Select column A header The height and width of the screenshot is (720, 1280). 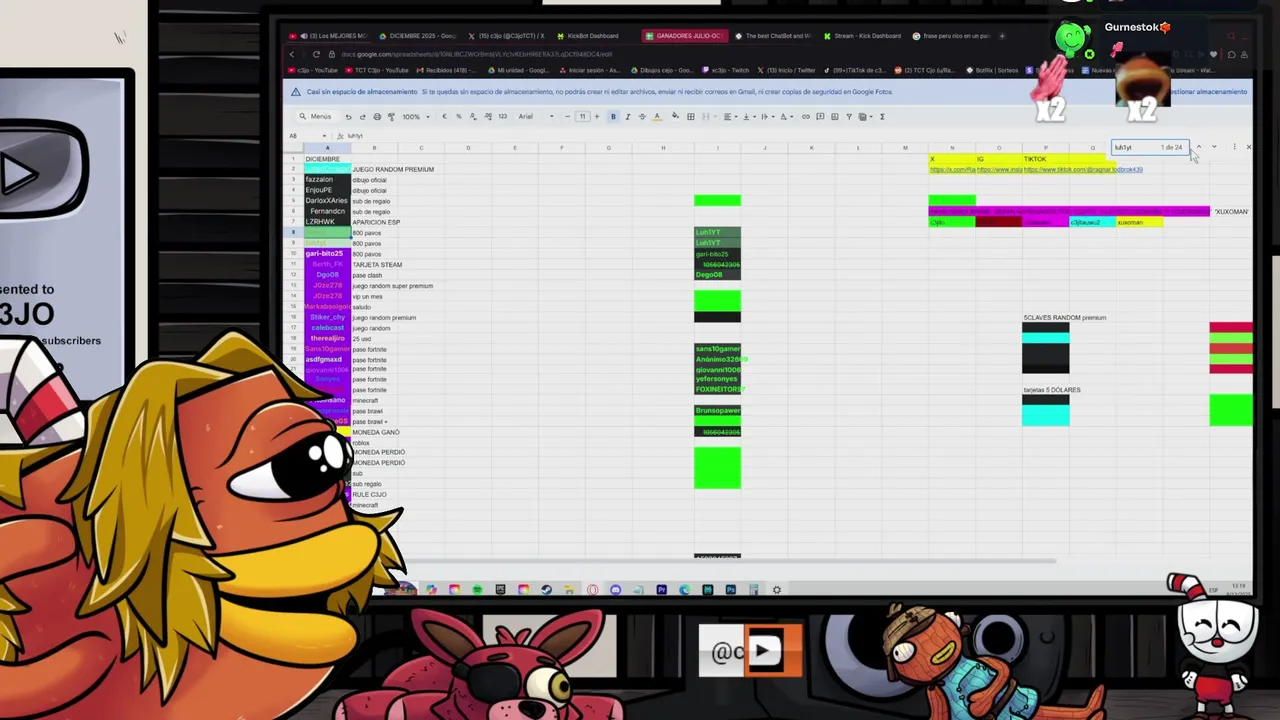(x=327, y=148)
